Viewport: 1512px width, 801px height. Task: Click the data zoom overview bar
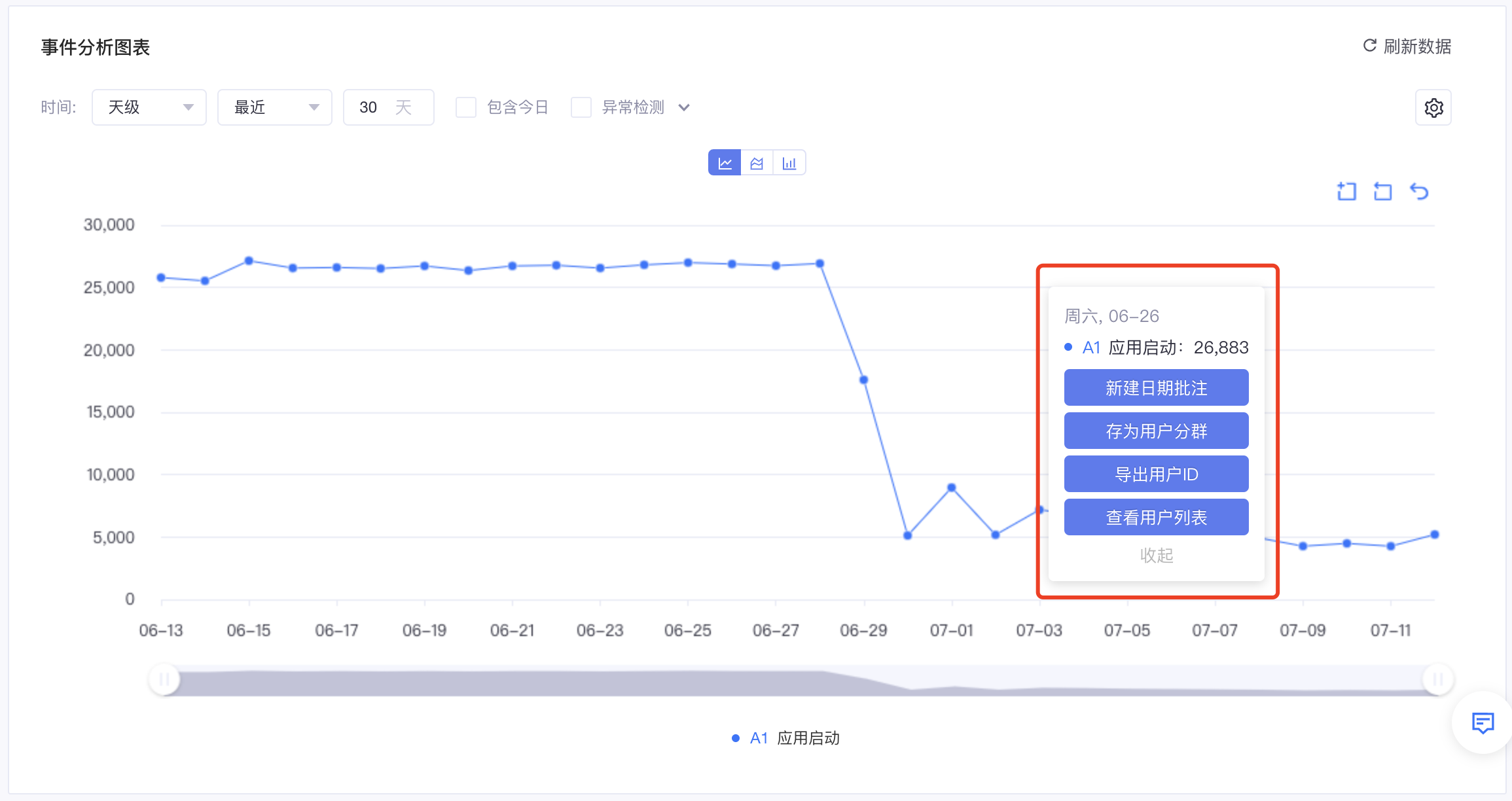(801, 681)
